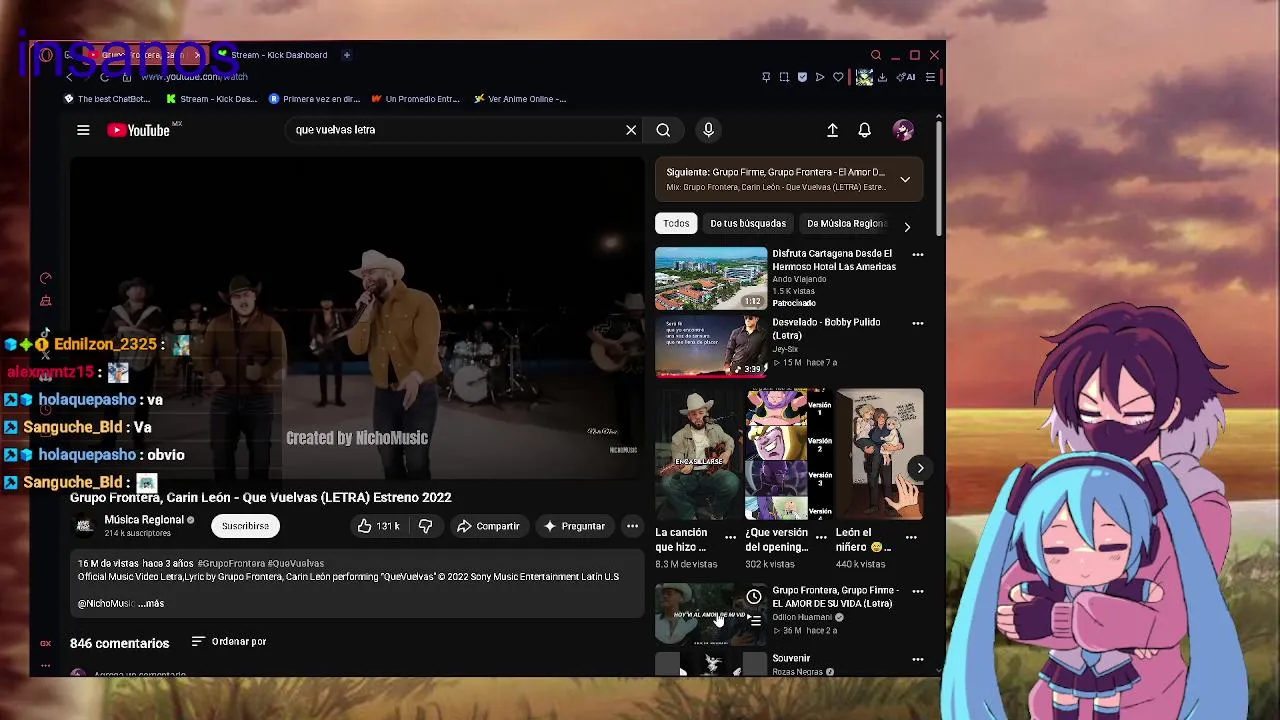The image size is (1280, 720).
Task: Advance the Shorts shelf with next arrow
Action: click(920, 468)
